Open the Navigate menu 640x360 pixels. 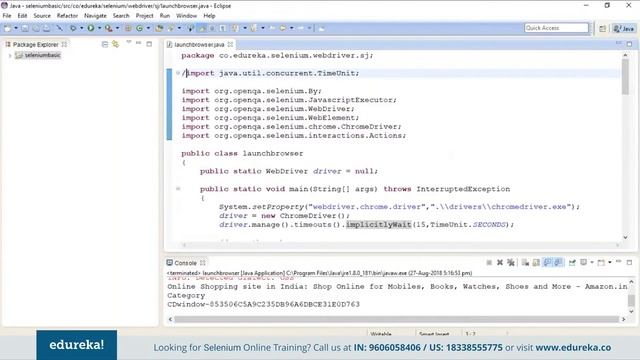coord(95,16)
